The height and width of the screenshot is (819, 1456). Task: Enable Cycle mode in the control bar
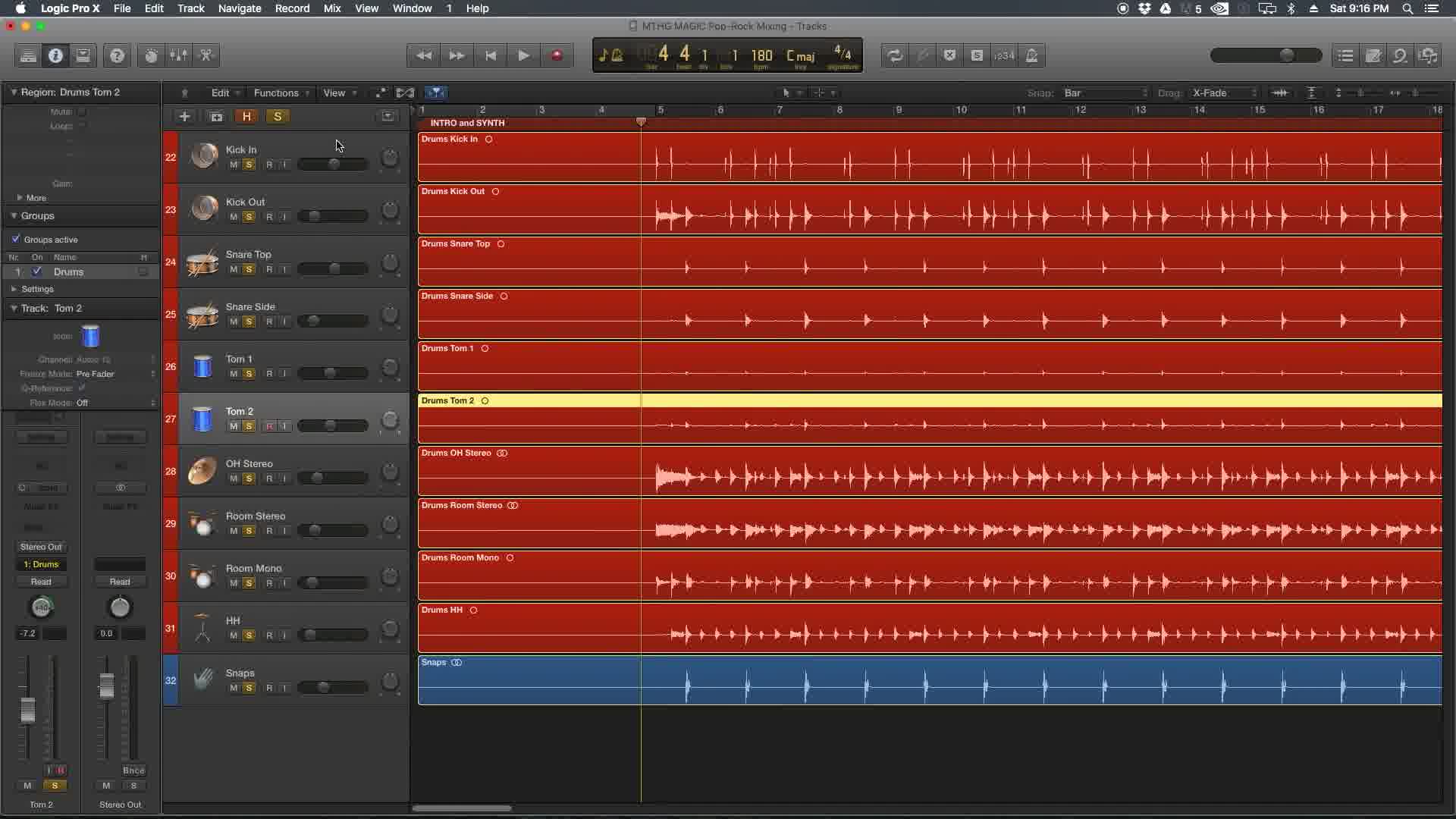pos(895,55)
